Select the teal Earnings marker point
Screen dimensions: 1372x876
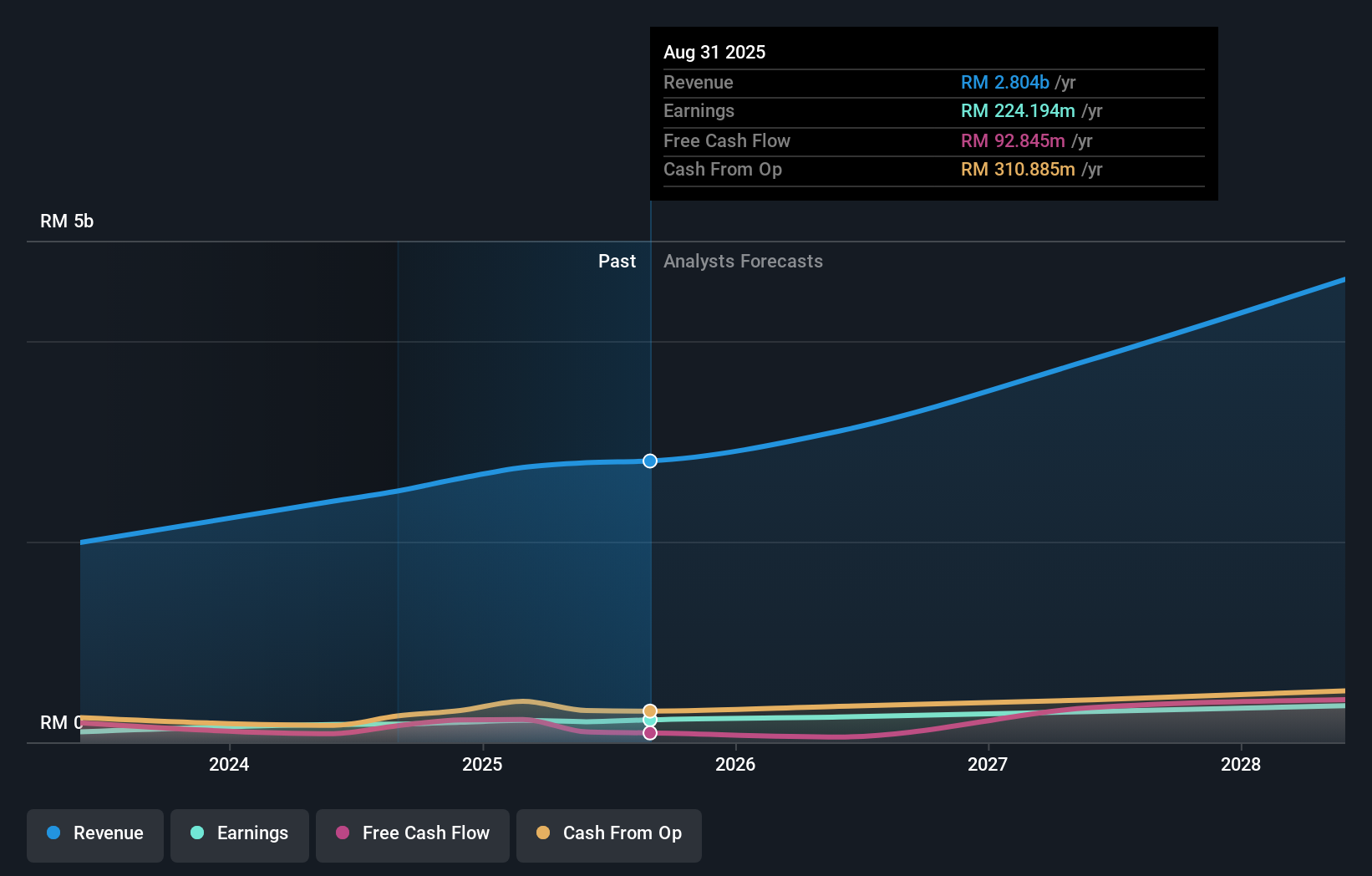pos(649,721)
